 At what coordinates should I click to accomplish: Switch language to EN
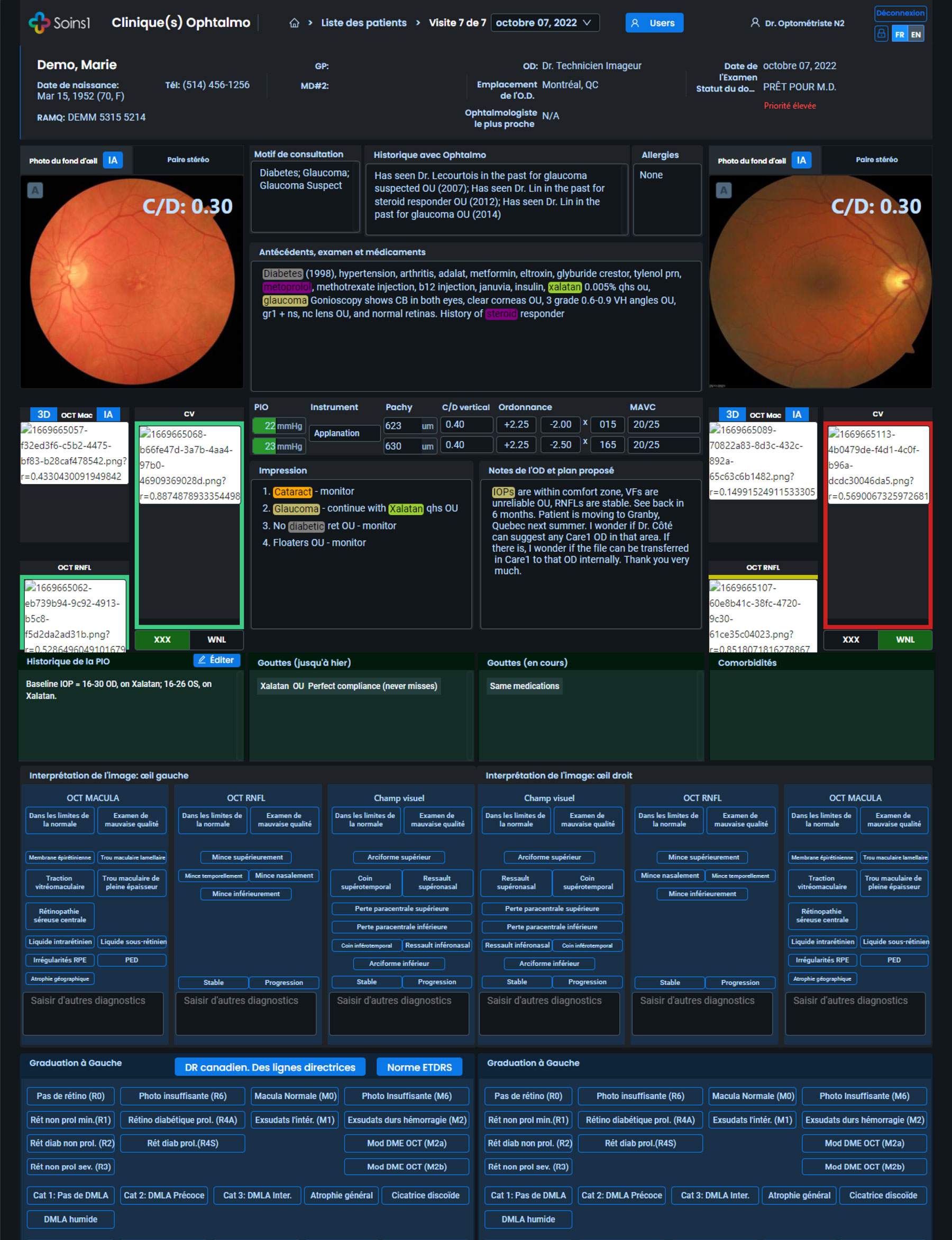coord(916,34)
